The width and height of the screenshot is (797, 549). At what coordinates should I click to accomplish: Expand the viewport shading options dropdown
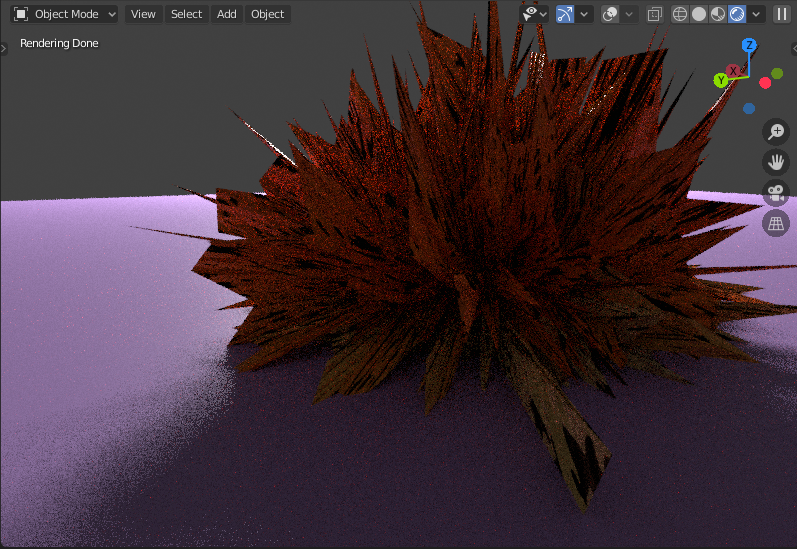(x=756, y=14)
